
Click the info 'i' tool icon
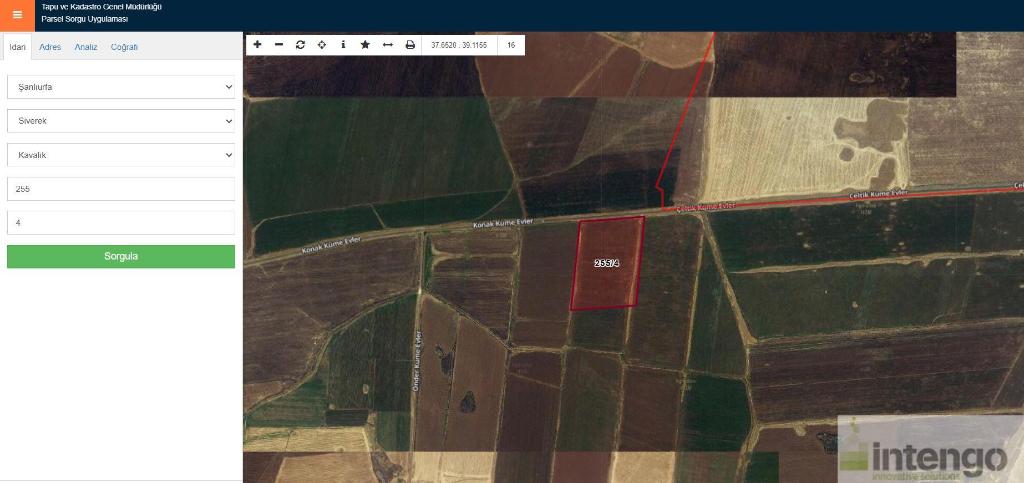click(x=343, y=45)
